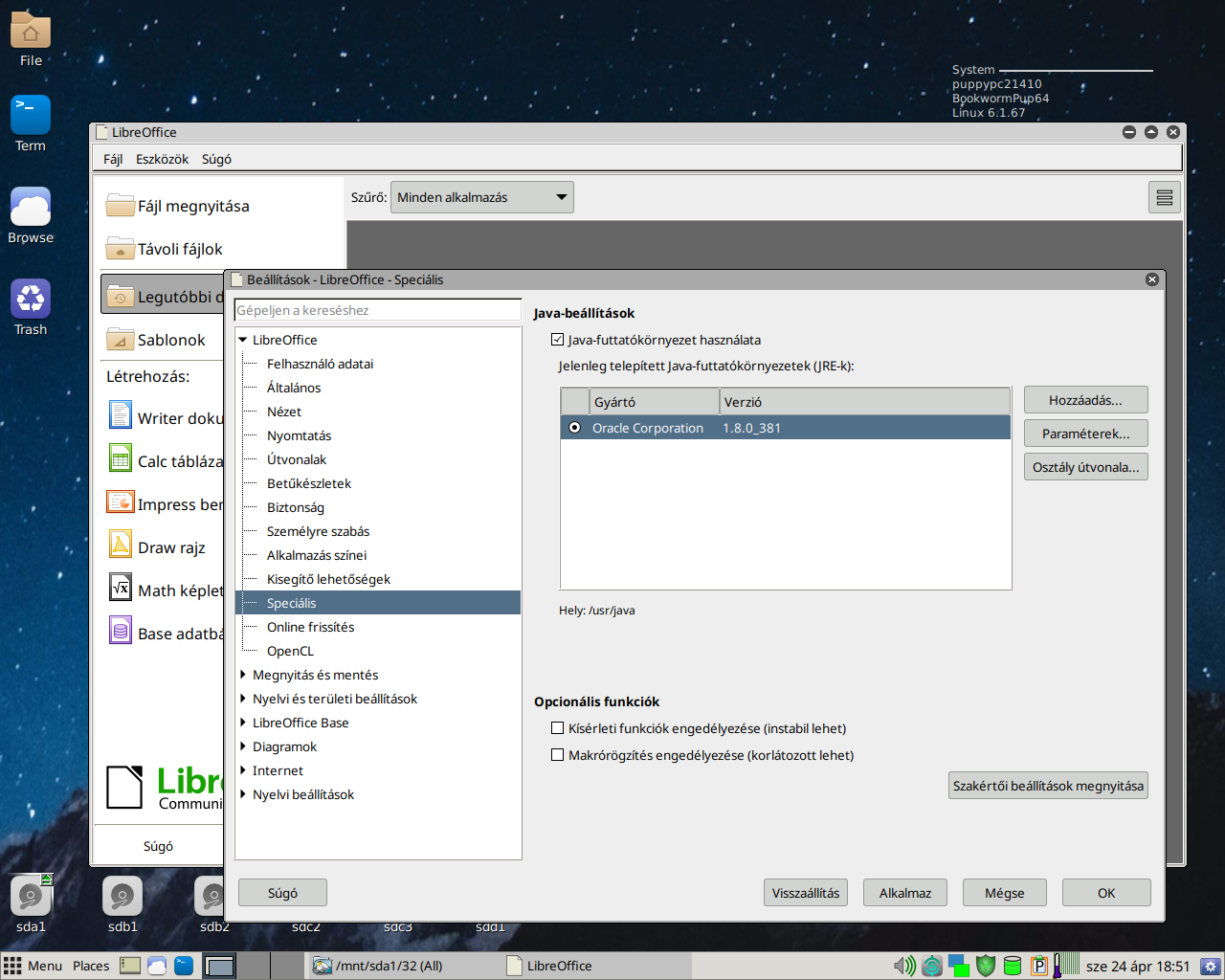Viewport: 1225px width, 980px height.
Task: Enable Makrórögzítés engedélyezése checkbox
Action: click(x=558, y=755)
